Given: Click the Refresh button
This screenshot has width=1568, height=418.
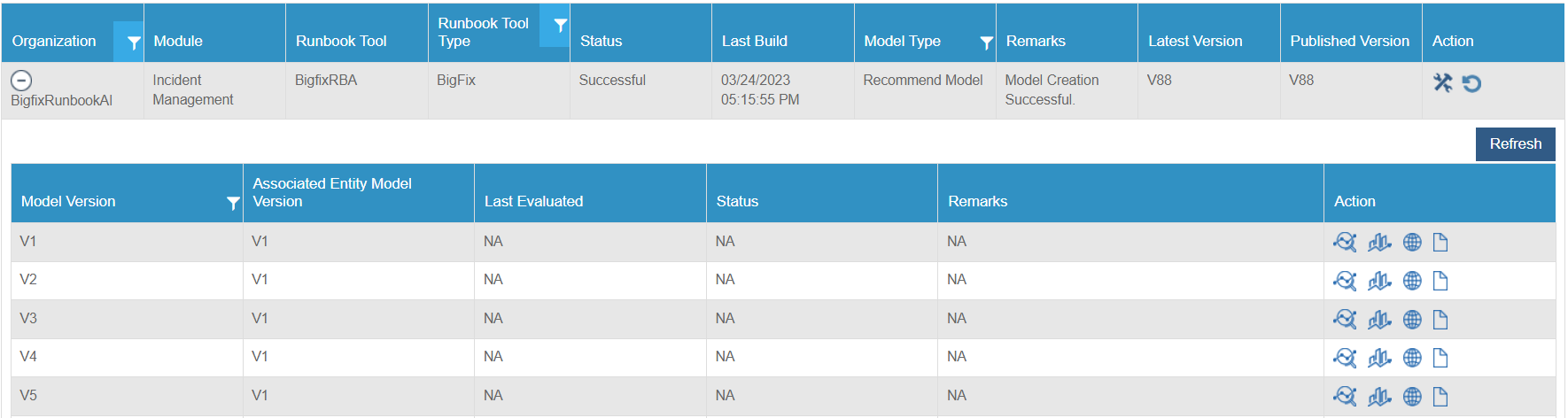Looking at the screenshot, I should coord(1515,144).
